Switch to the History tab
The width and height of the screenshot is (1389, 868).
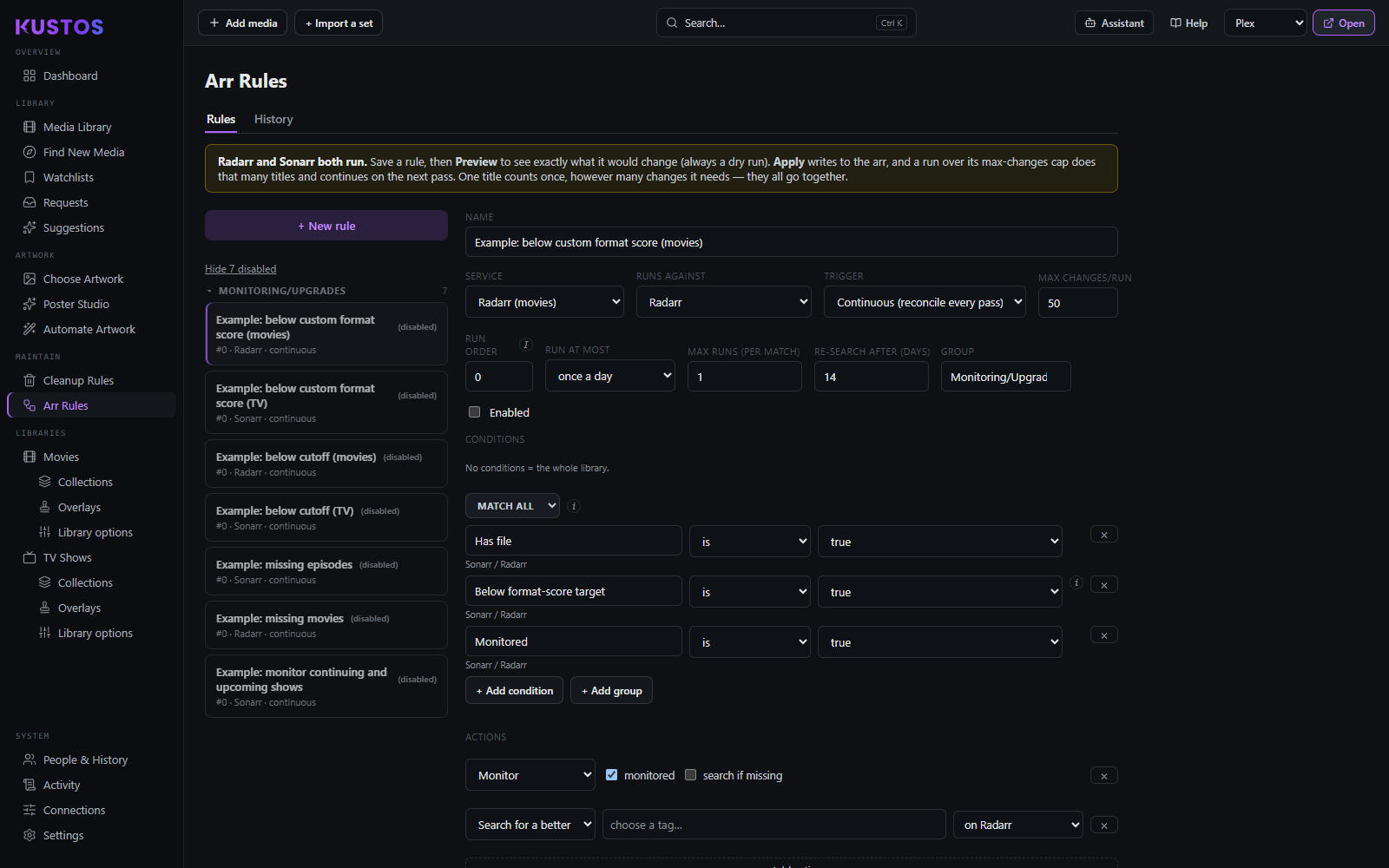coord(273,119)
